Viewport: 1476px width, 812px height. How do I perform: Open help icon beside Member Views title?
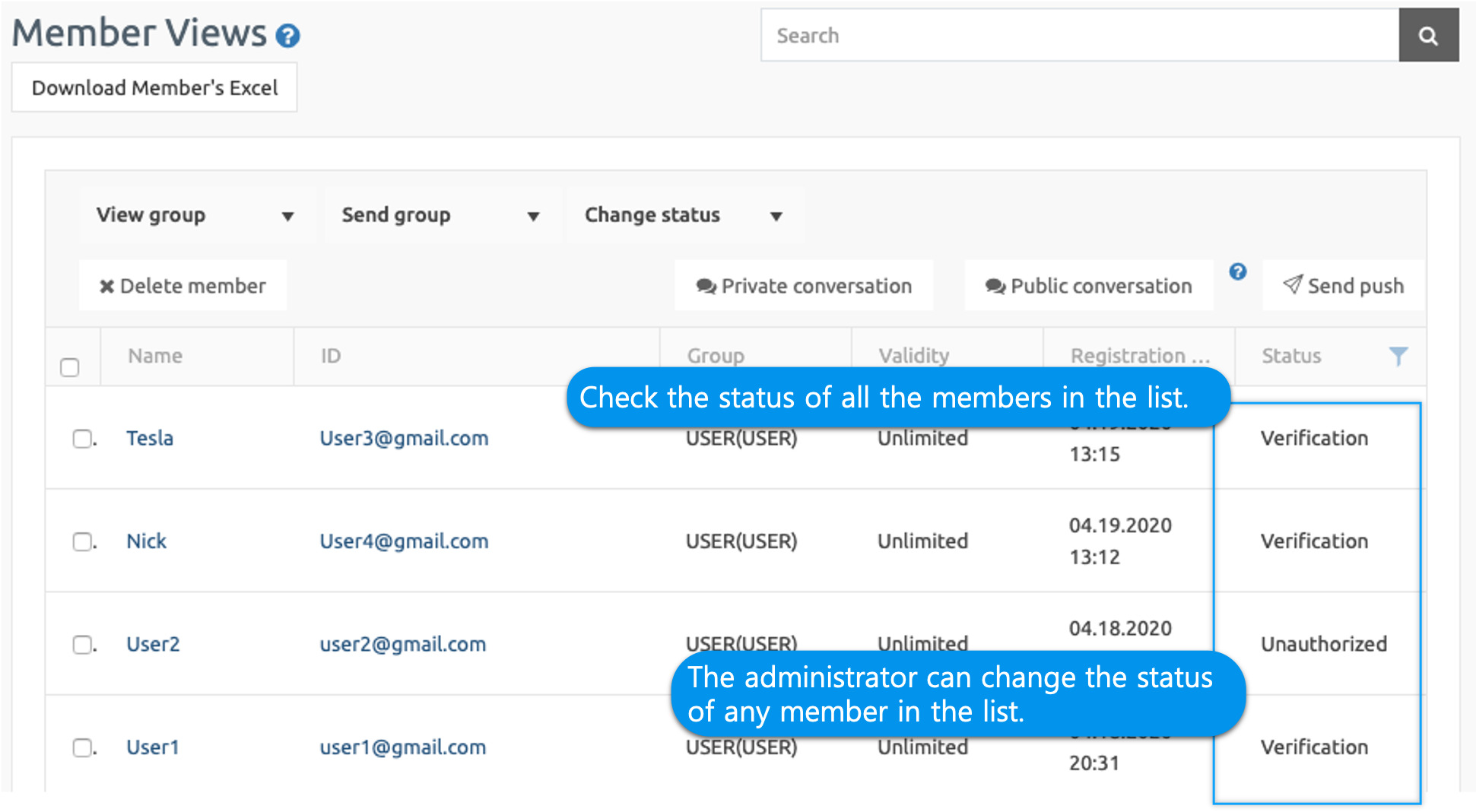(x=287, y=36)
